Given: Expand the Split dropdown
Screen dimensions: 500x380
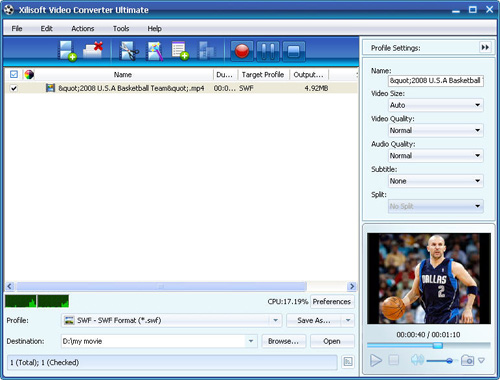Looking at the screenshot, I should pos(477,206).
